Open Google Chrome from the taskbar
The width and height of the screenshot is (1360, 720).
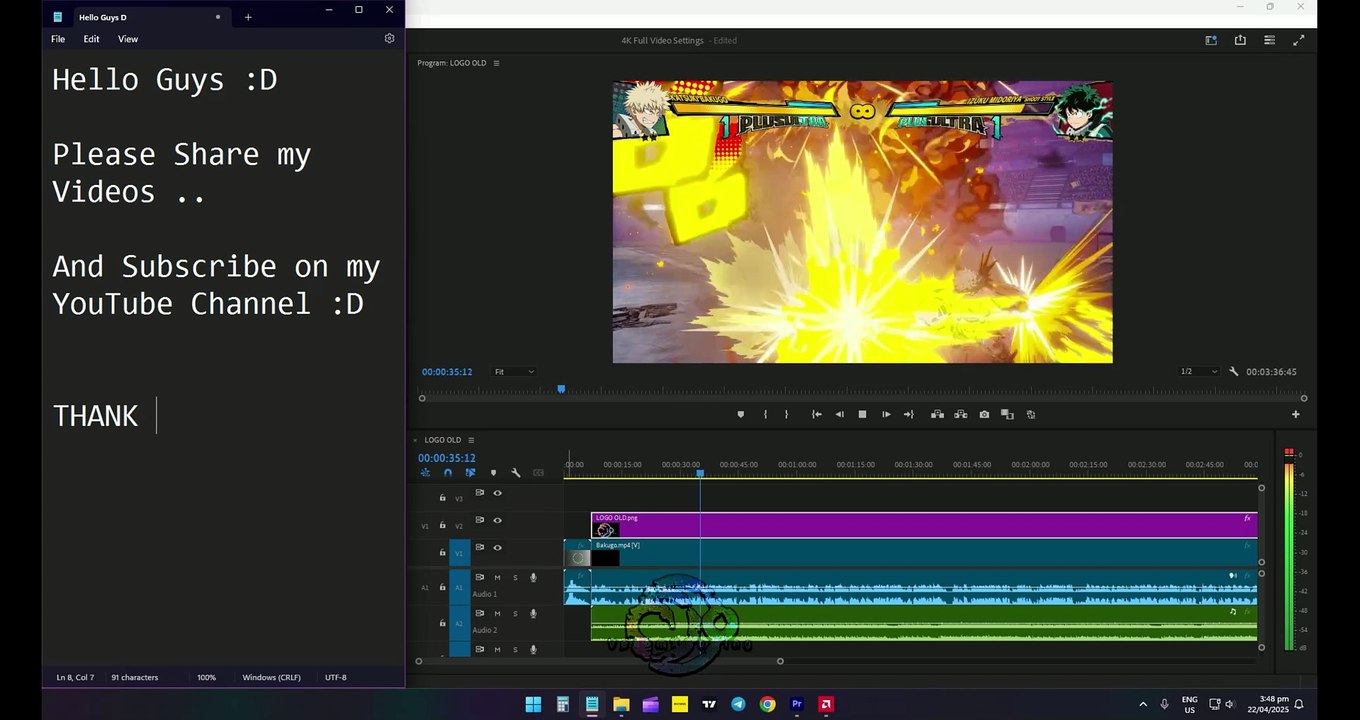[x=767, y=704]
